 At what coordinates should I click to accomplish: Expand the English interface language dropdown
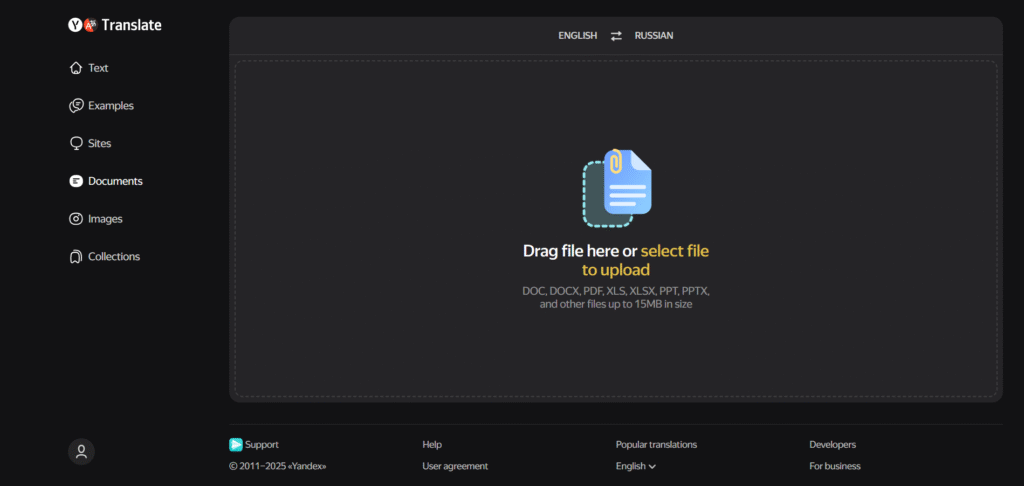pyautogui.click(x=636, y=466)
